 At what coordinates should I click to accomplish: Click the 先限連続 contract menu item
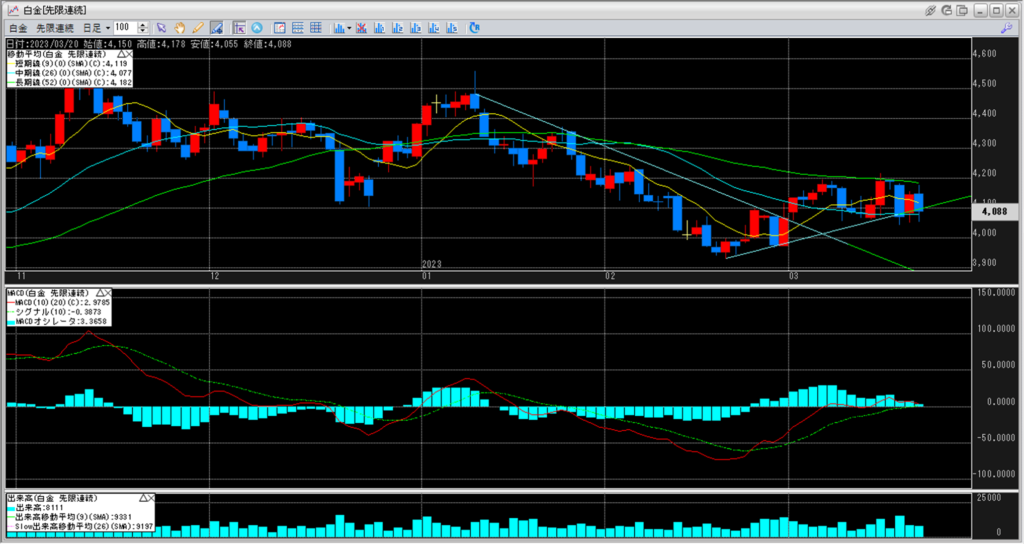click(52, 27)
